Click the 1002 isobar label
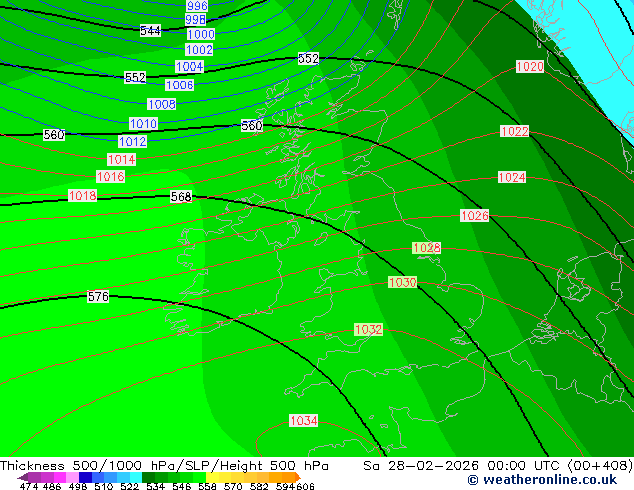 click(199, 50)
